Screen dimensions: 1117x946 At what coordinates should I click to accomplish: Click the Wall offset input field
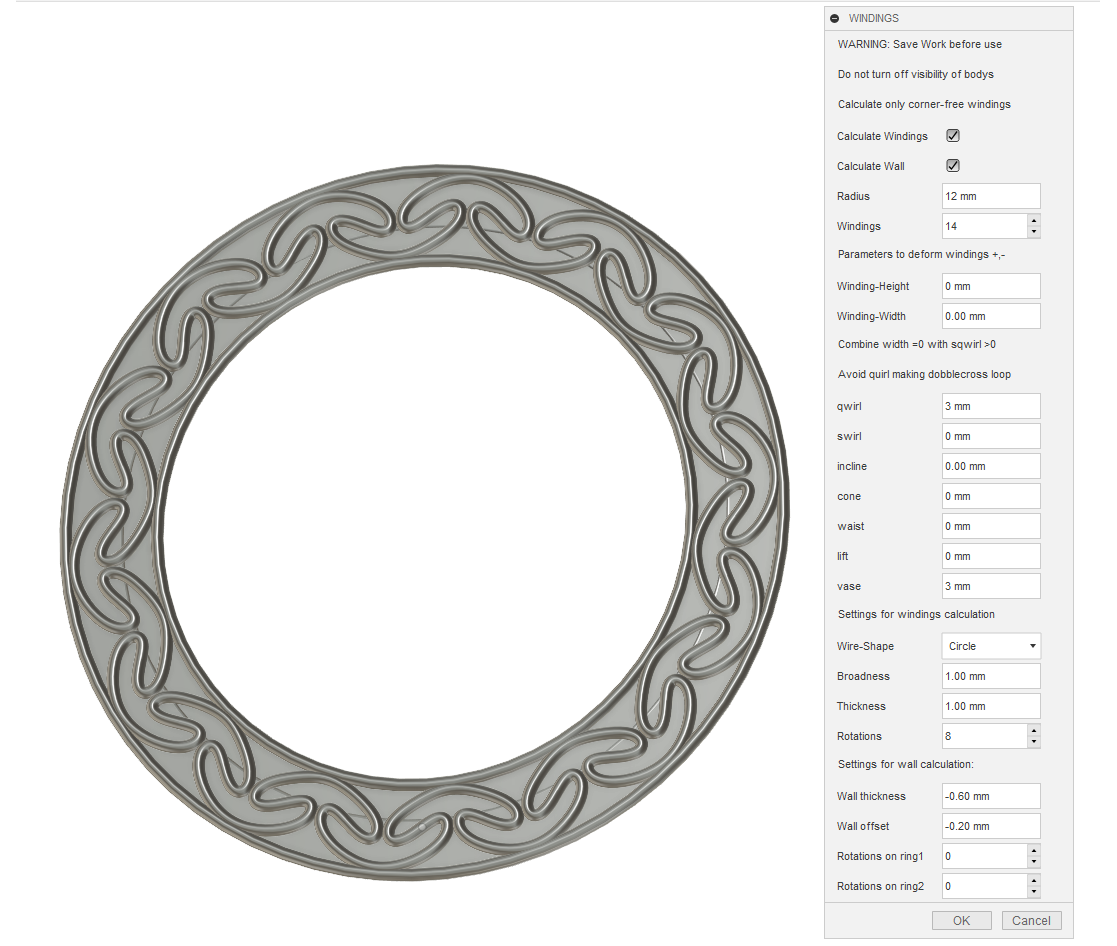990,826
